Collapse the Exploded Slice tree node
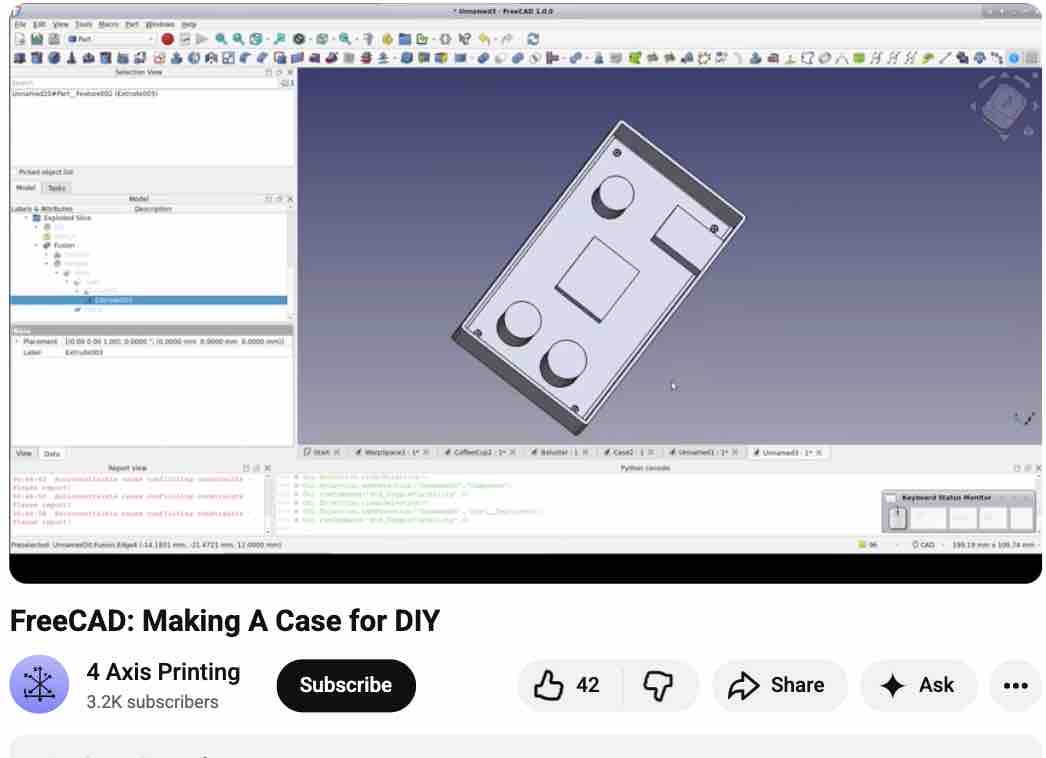The height and width of the screenshot is (758, 1046). point(27,218)
